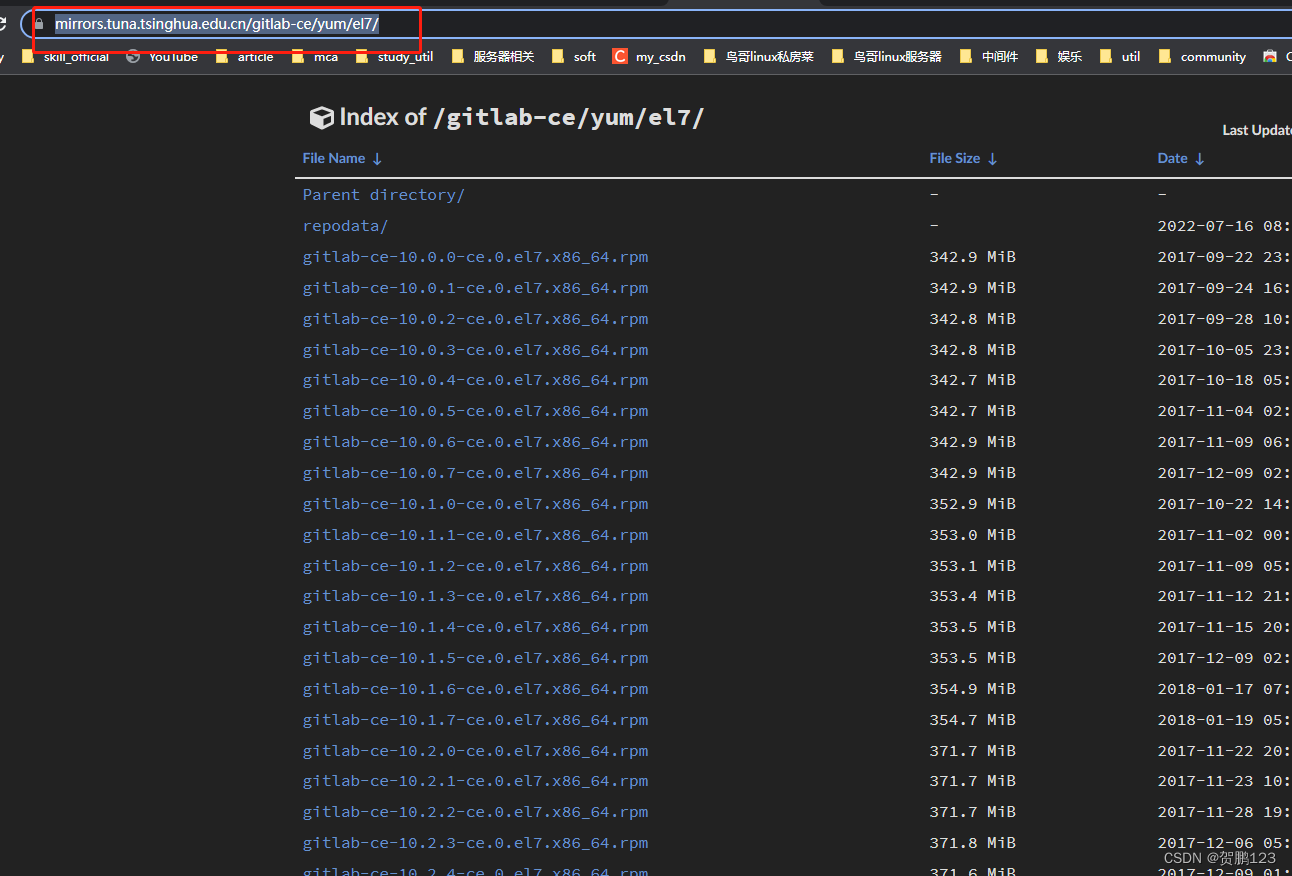The width and height of the screenshot is (1292, 876).
Task: Download gitlab-ce-10.2.3-ce.0.el7 rpm
Action: (x=475, y=843)
